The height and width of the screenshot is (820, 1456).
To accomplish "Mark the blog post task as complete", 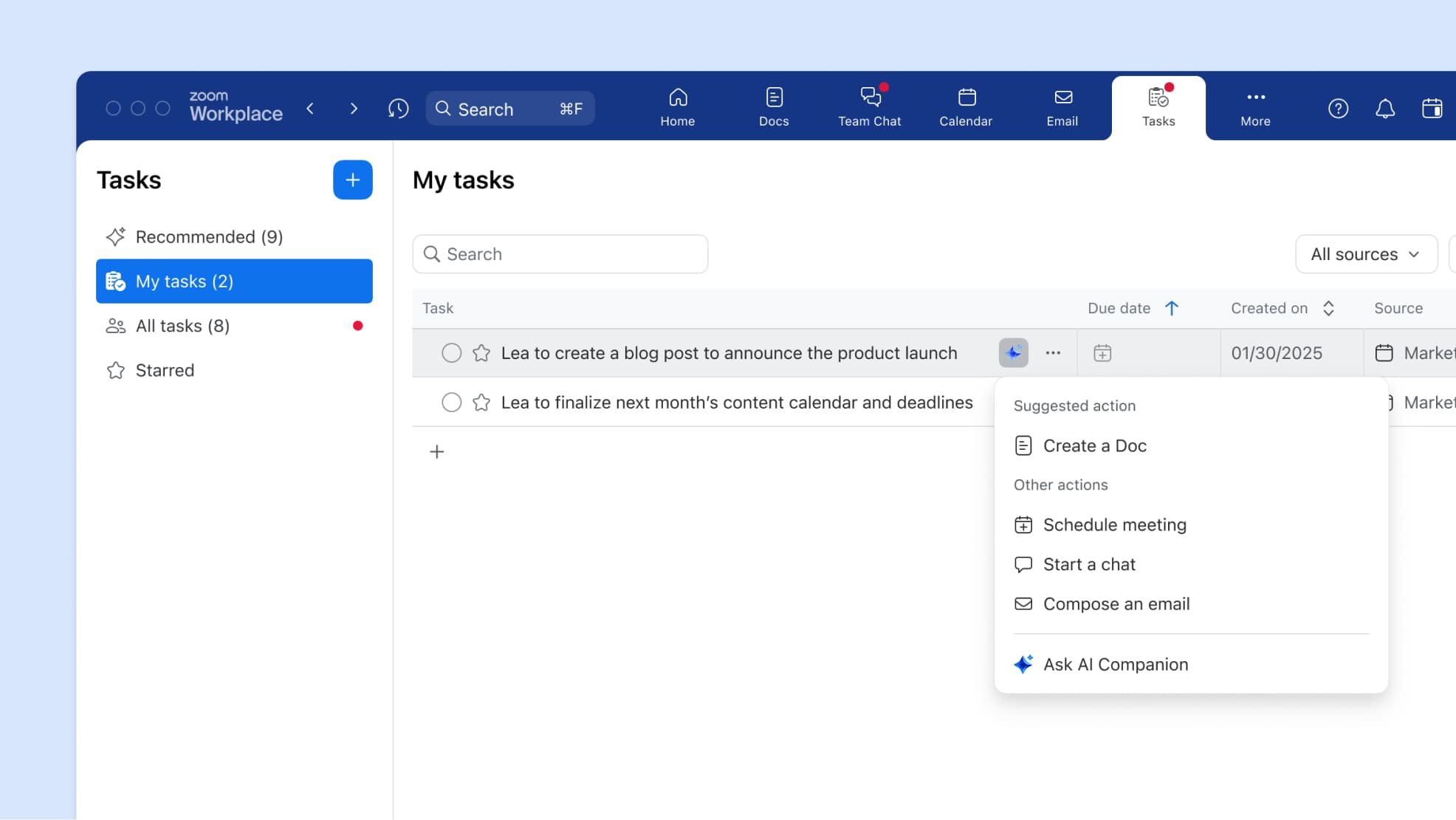I will point(451,353).
